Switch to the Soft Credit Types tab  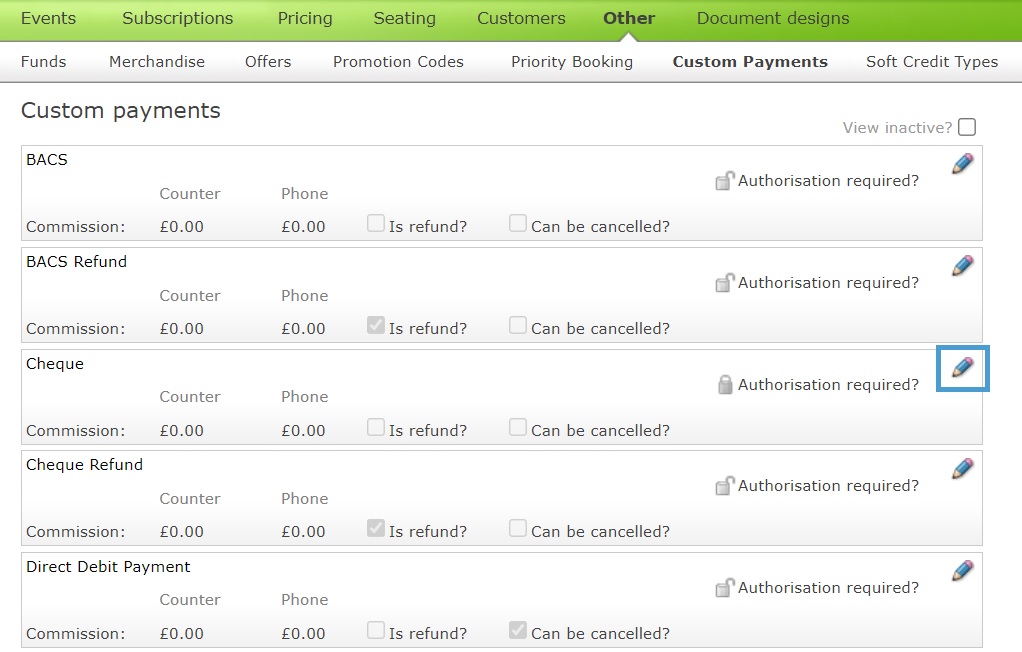[x=931, y=61]
